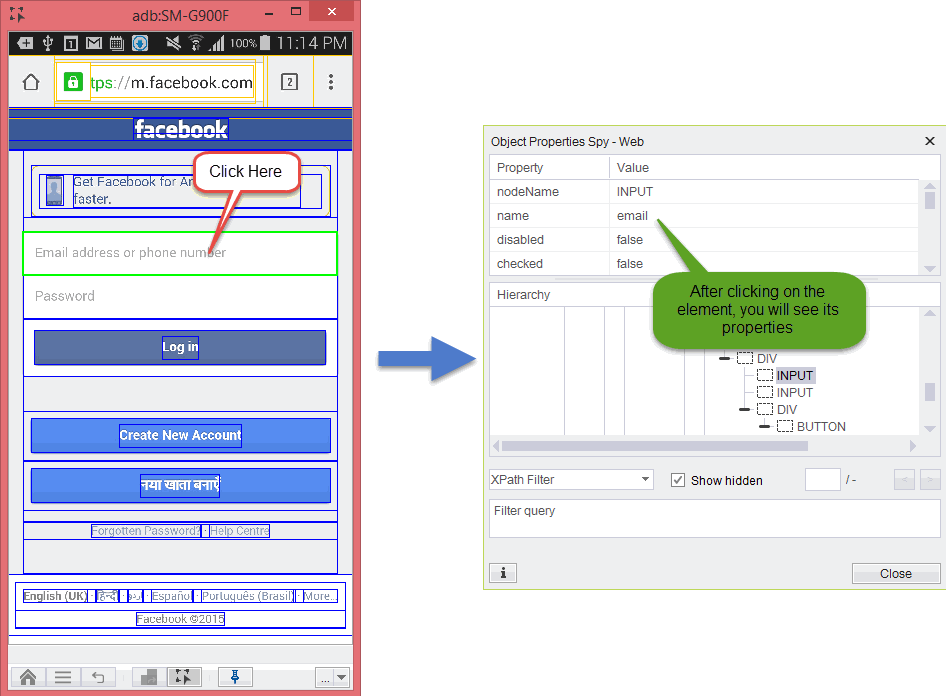This screenshot has width=946, height=696.
Task: Tap the browser home icon
Action: tap(31, 82)
